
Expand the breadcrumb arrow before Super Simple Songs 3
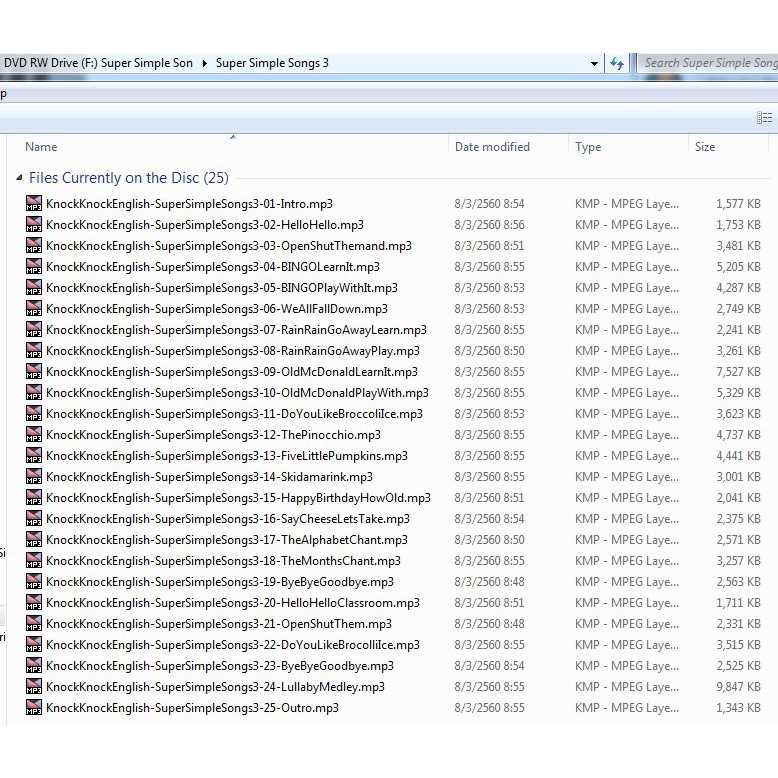(205, 63)
